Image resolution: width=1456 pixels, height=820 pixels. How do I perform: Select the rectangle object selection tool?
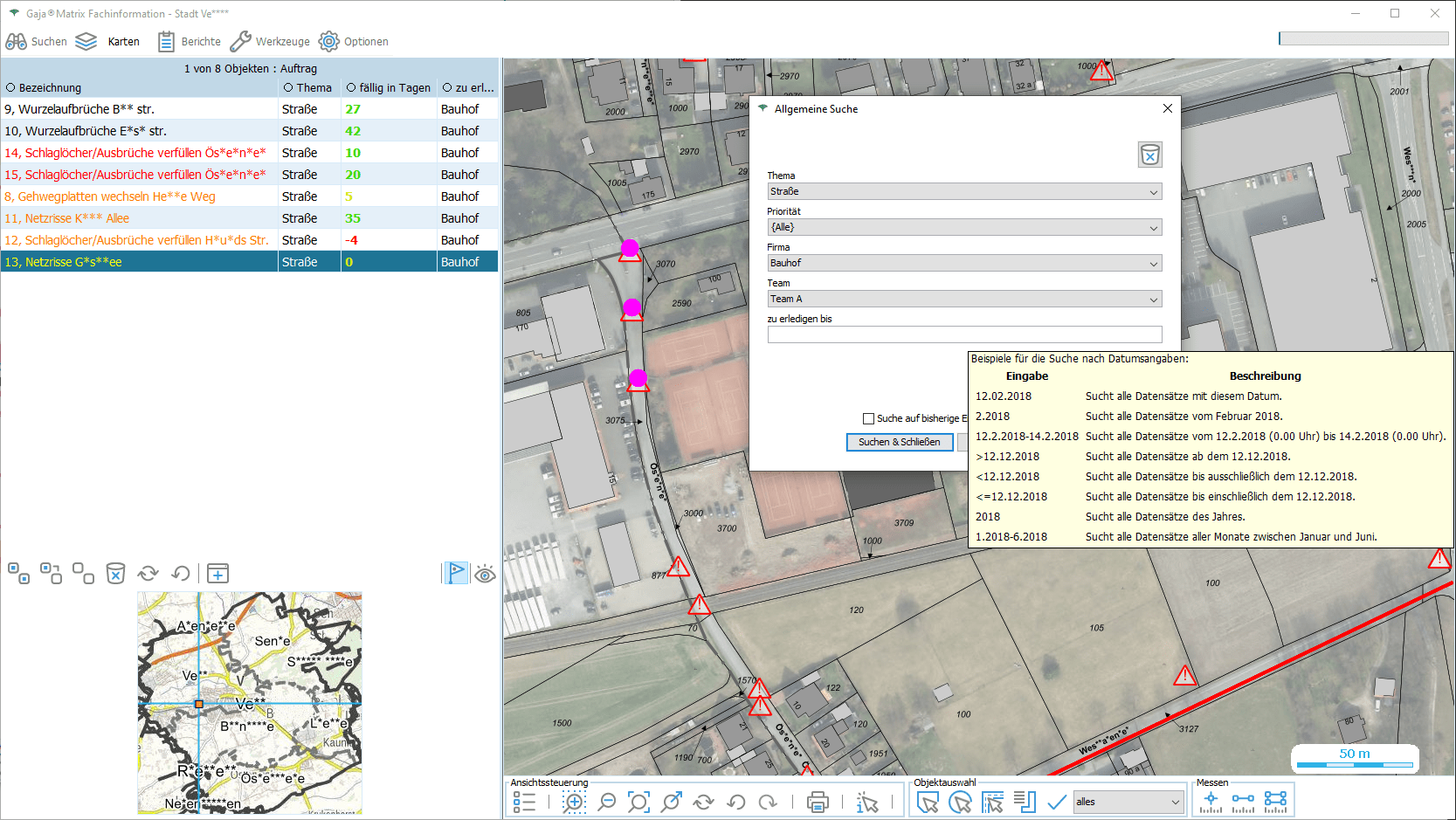point(928,802)
